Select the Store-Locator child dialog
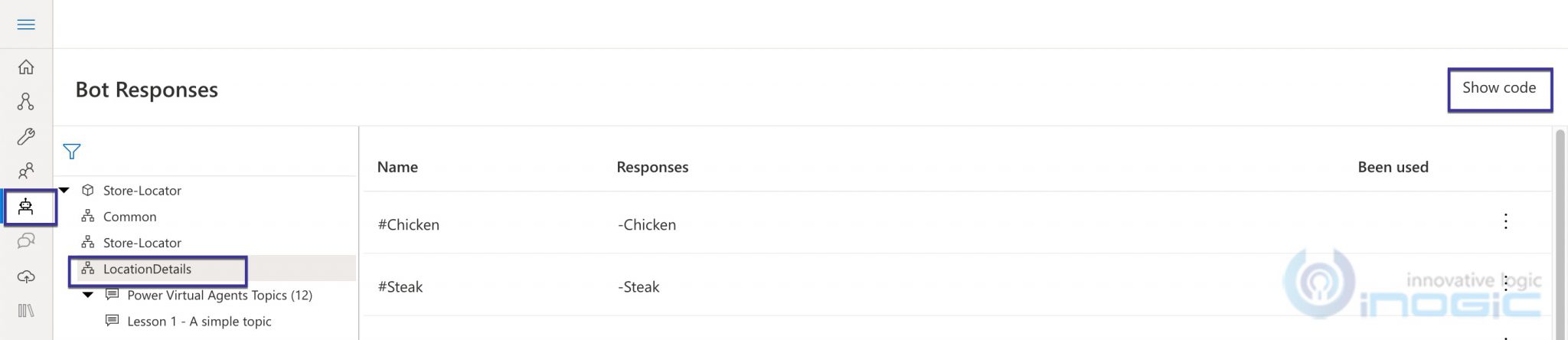Screen dimensions: 1568x340 [x=142, y=243]
